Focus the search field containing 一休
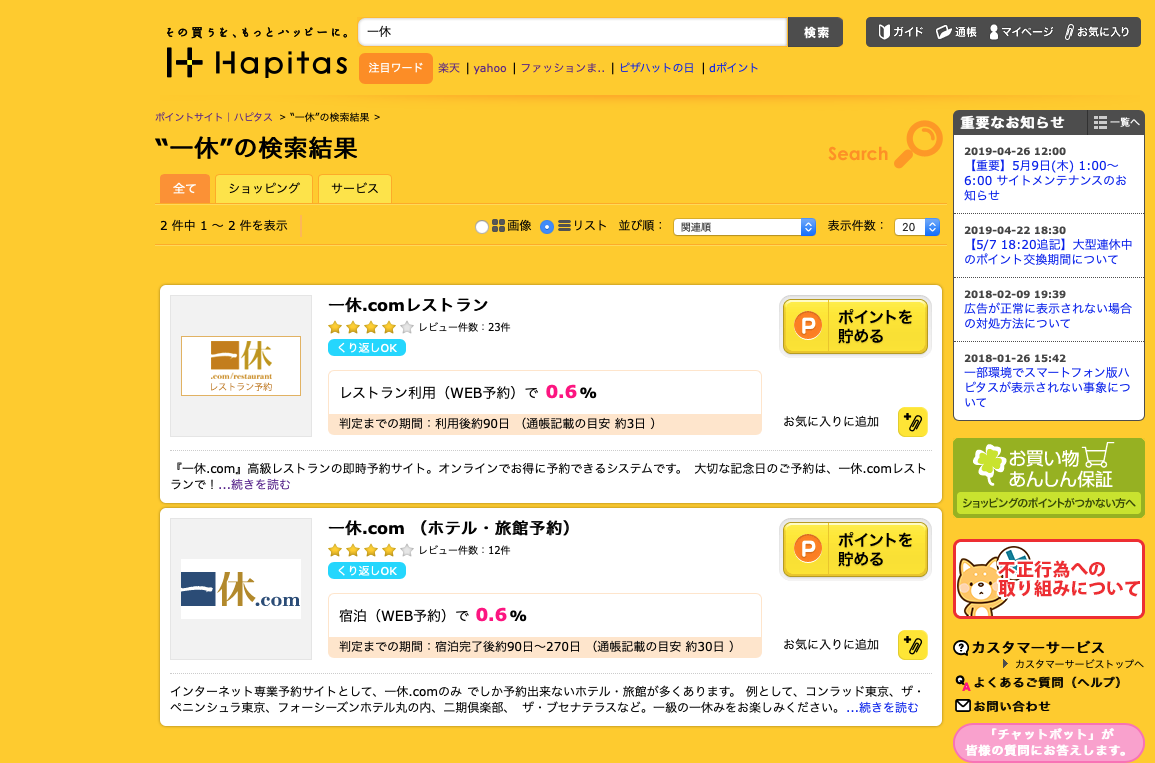Screen dimensions: 1155x763 click(572, 32)
